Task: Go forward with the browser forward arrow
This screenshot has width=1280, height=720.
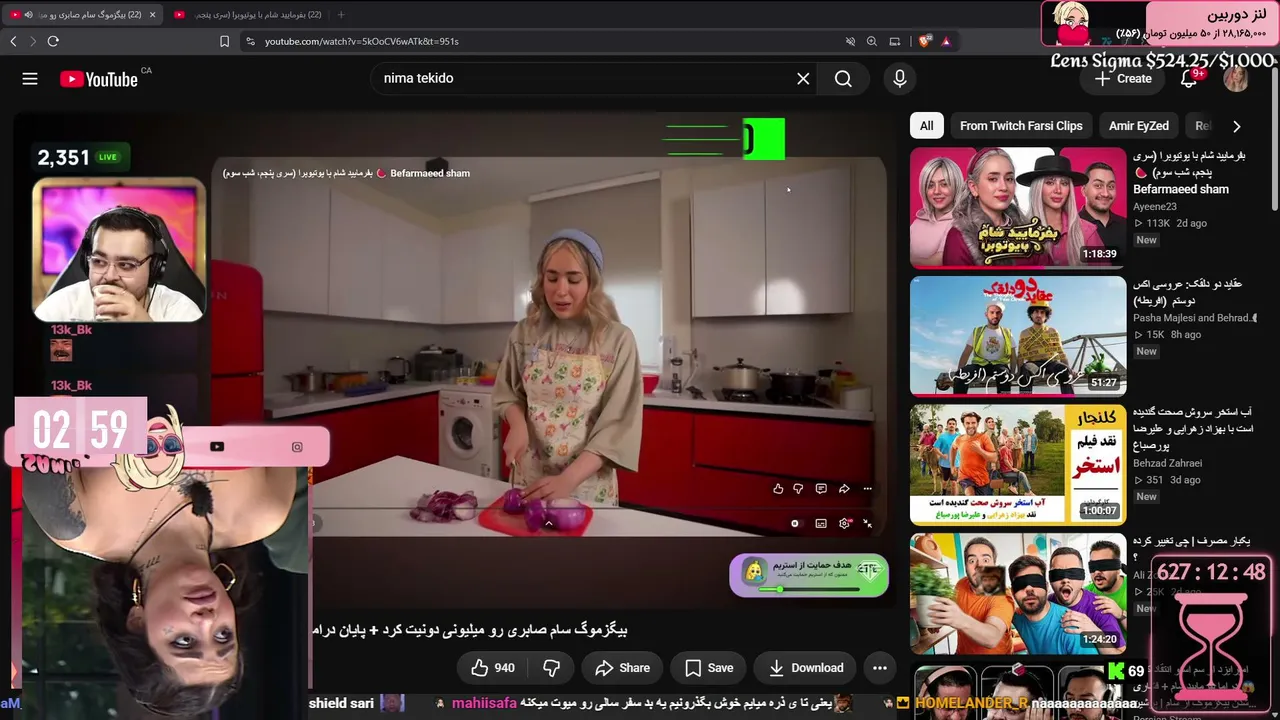Action: point(32,41)
